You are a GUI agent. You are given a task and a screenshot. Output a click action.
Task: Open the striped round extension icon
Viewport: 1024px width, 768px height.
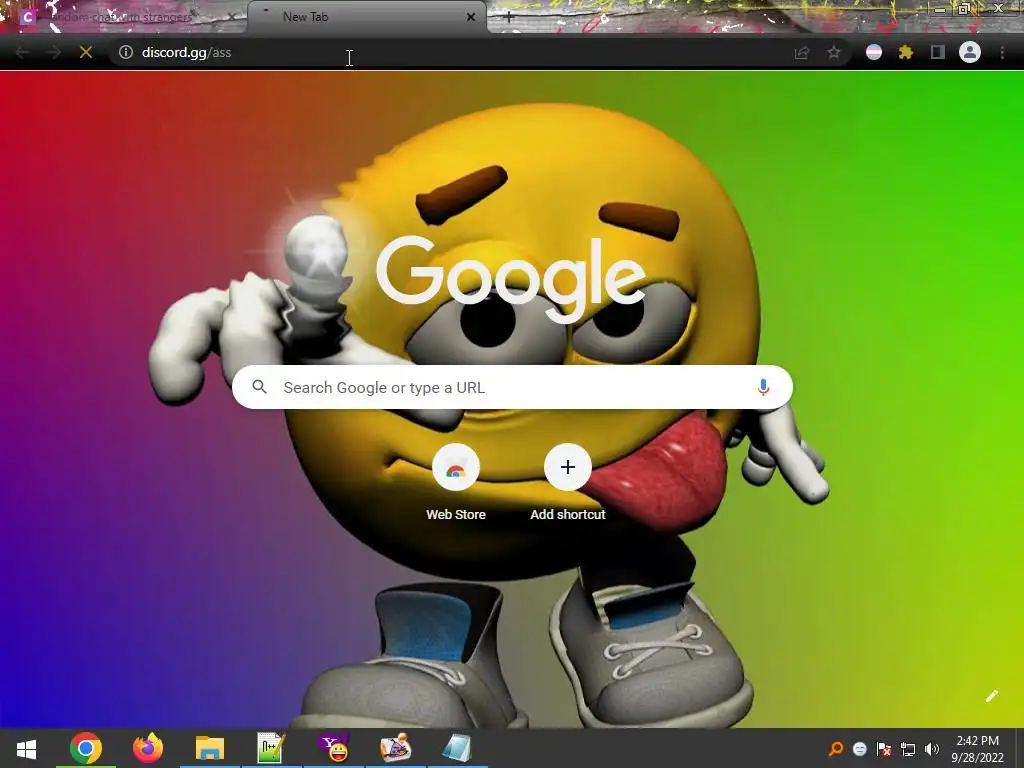(x=874, y=52)
